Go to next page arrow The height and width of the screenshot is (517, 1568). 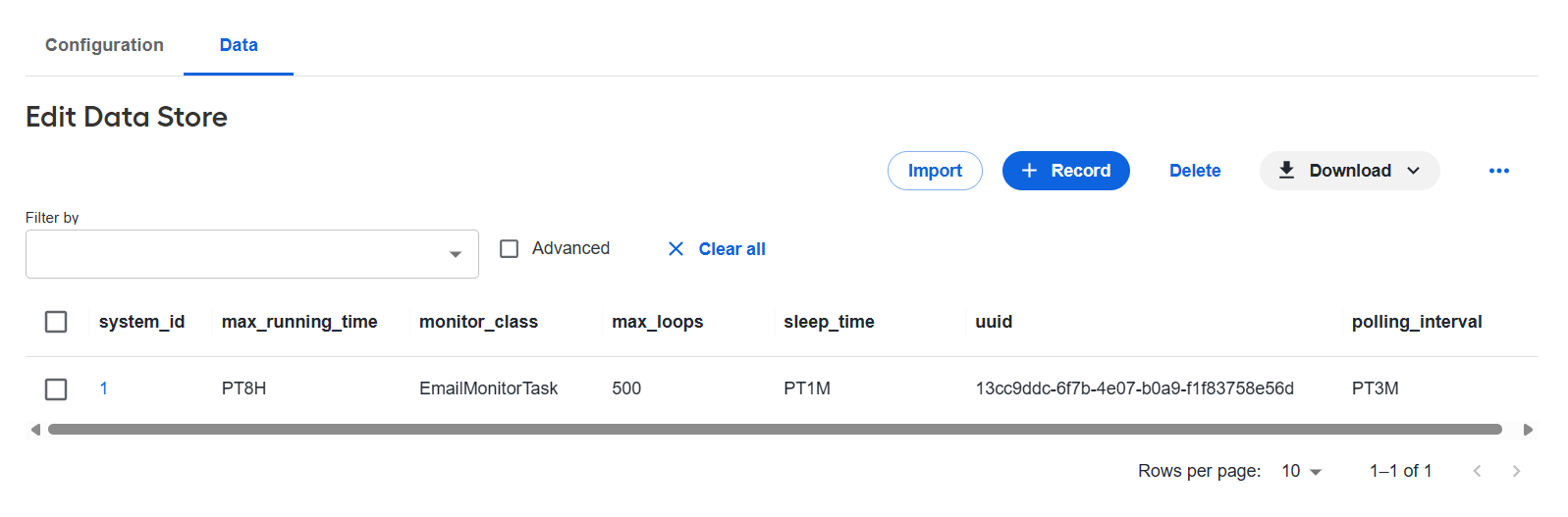point(1516,471)
